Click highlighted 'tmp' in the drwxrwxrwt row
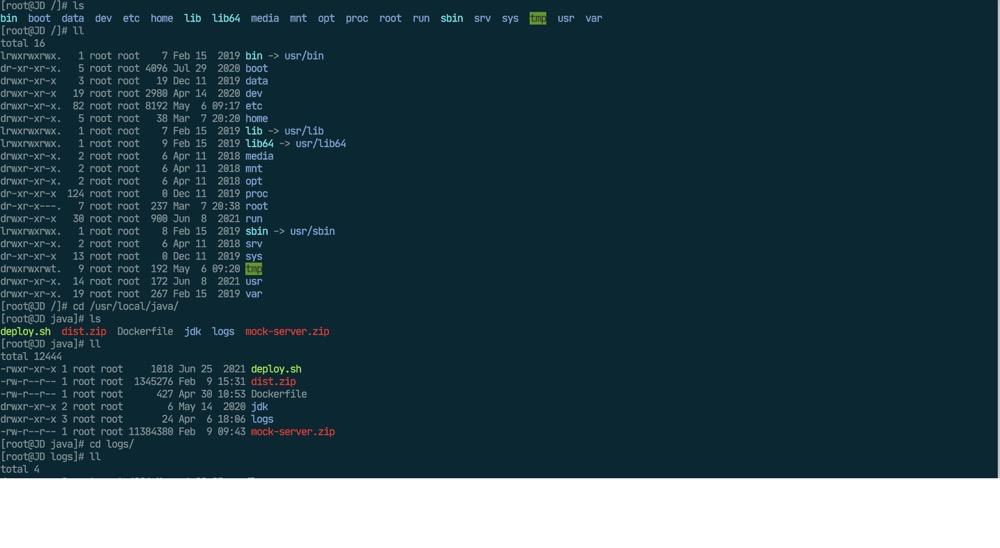1000x548 pixels. 254,269
